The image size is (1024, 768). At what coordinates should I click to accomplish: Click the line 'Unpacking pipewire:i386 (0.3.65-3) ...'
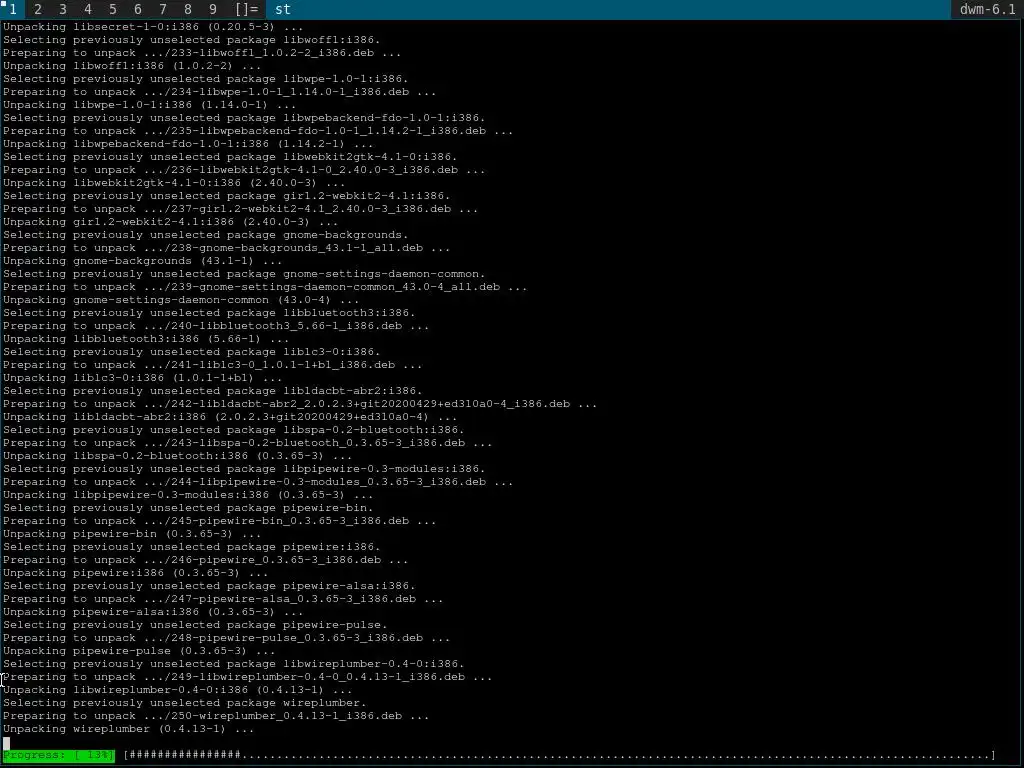pos(135,573)
